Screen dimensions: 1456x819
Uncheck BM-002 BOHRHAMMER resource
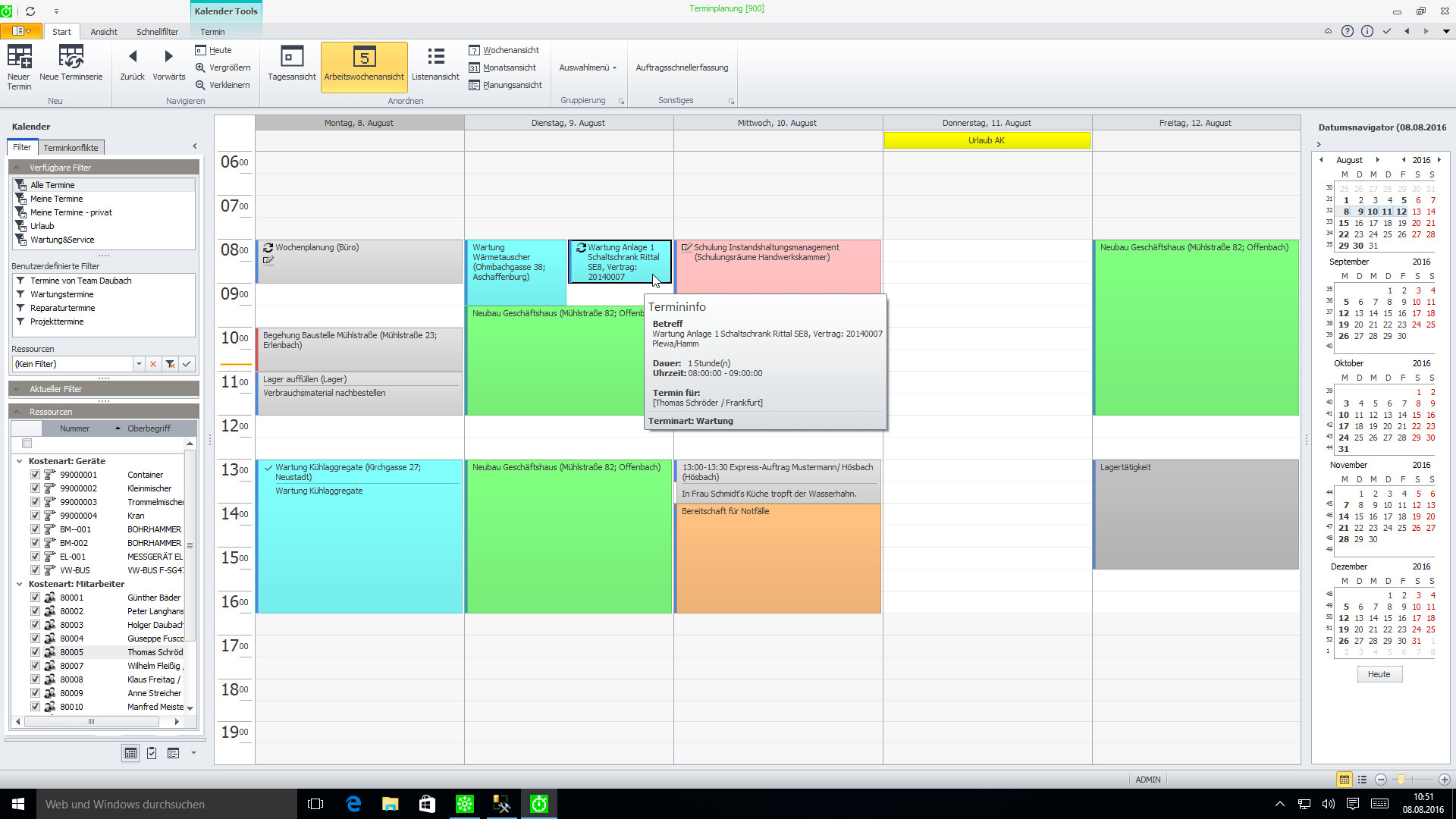point(35,543)
